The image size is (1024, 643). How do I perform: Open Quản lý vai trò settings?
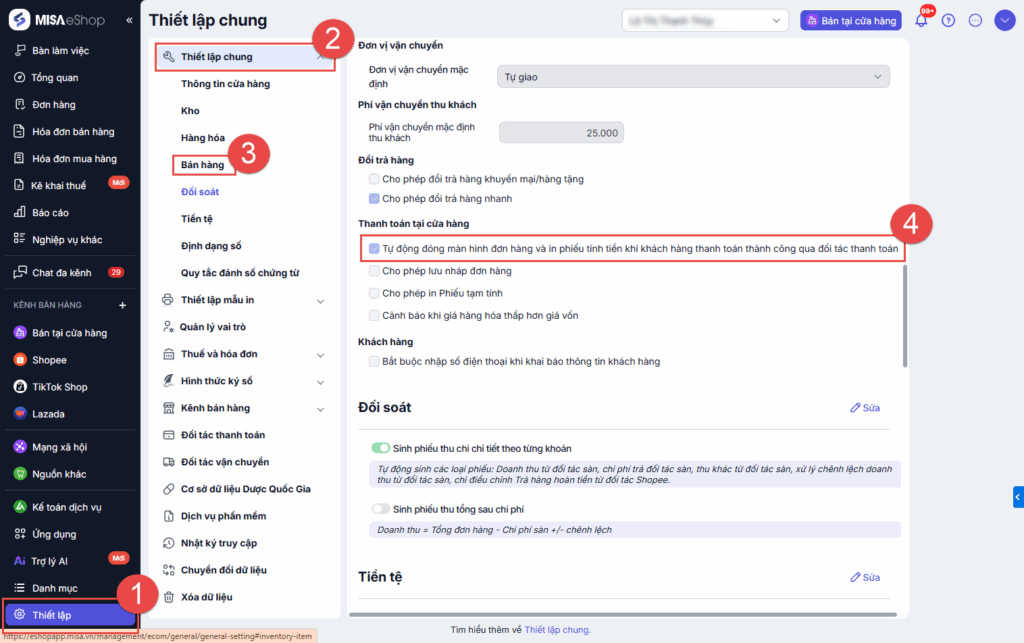213,327
